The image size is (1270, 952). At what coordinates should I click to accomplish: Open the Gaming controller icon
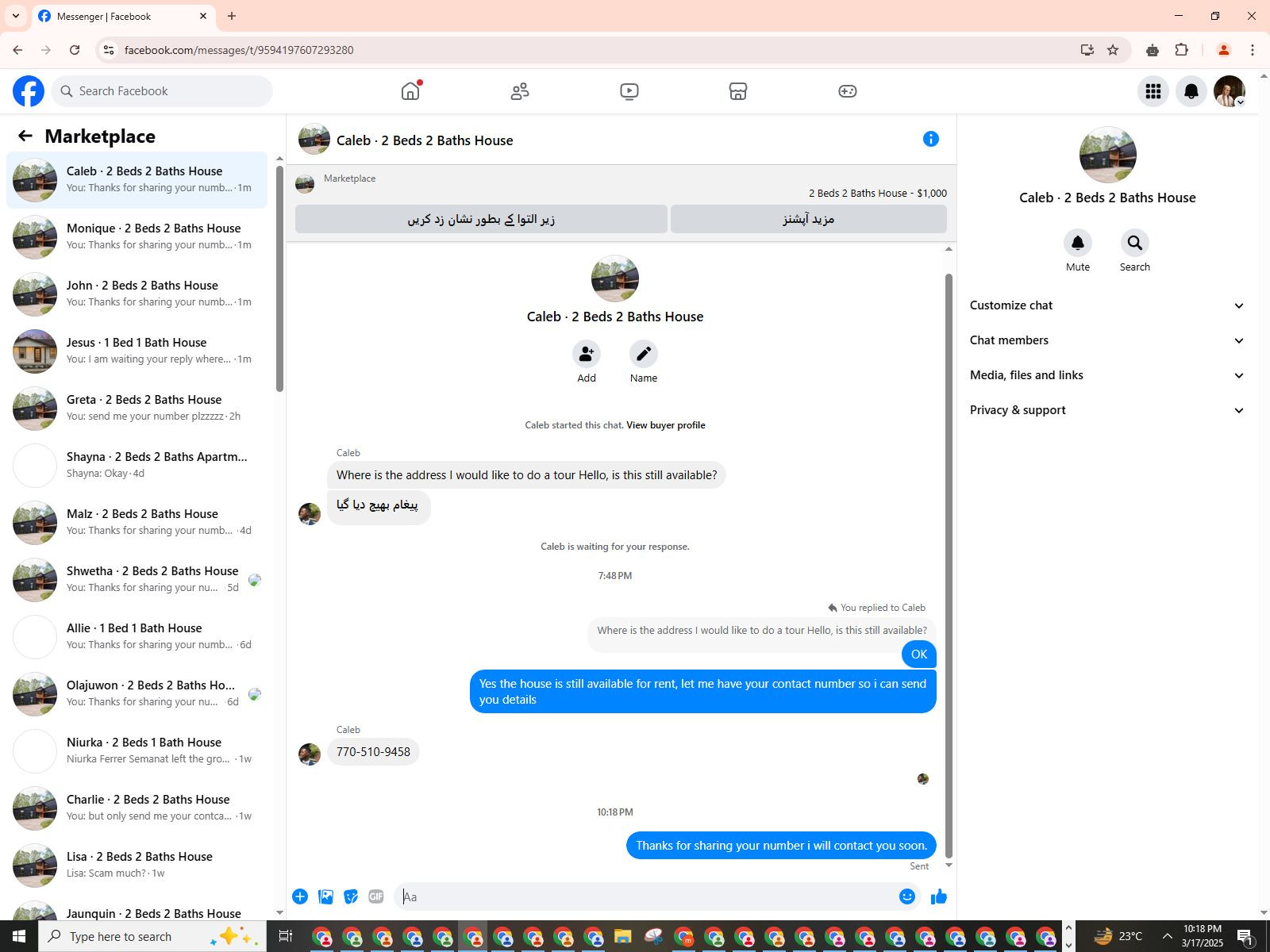pyautogui.click(x=848, y=91)
